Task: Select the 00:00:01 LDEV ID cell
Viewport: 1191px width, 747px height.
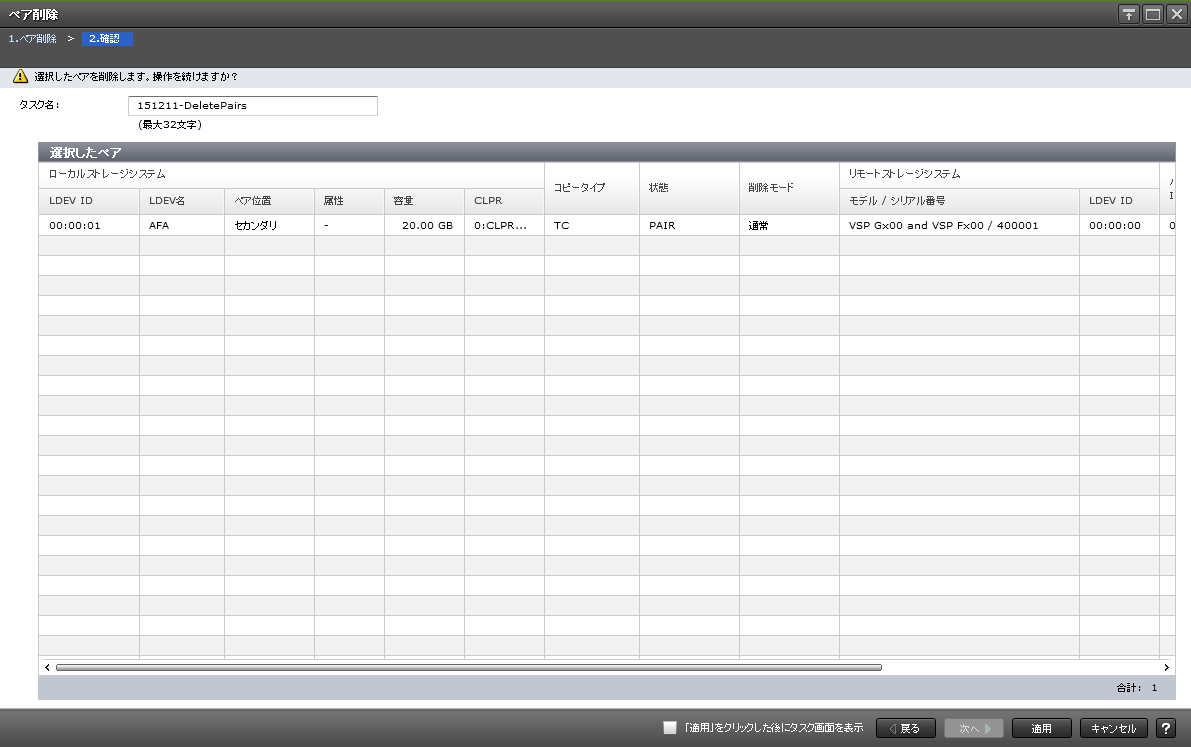Action: [89, 225]
